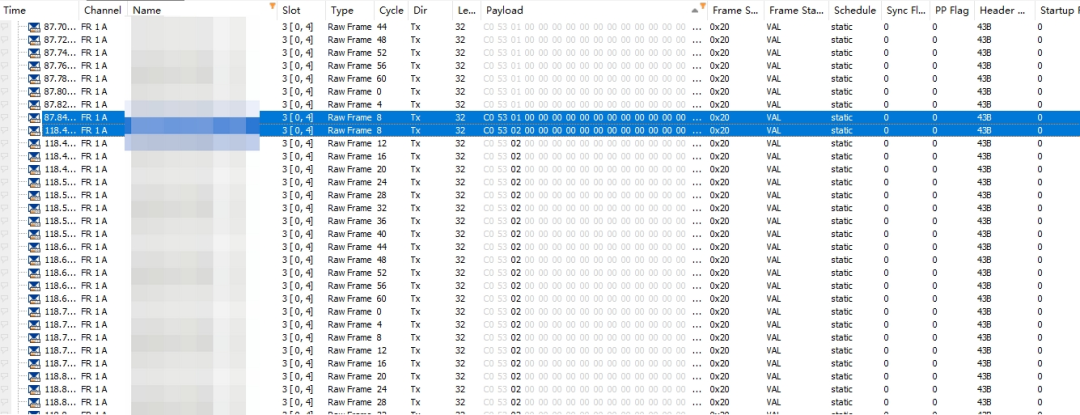Sort by the Cycle column header
This screenshot has width=1080, height=415.
point(391,9)
